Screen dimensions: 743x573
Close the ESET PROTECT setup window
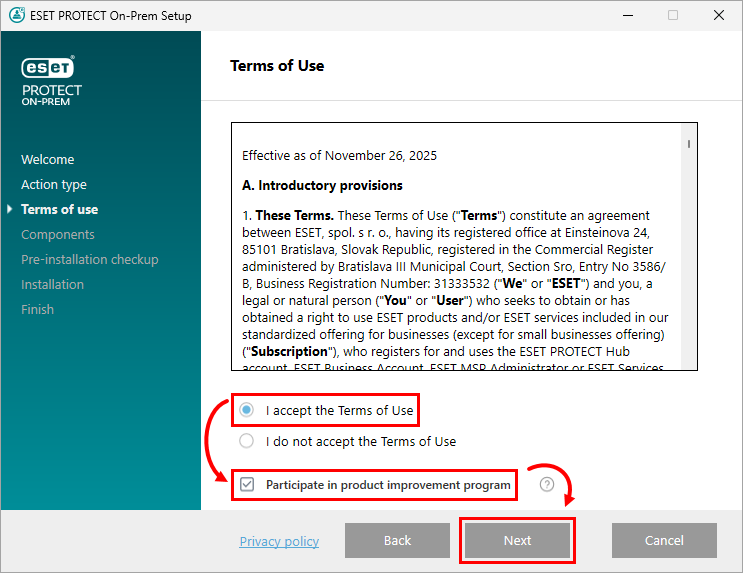coord(719,16)
